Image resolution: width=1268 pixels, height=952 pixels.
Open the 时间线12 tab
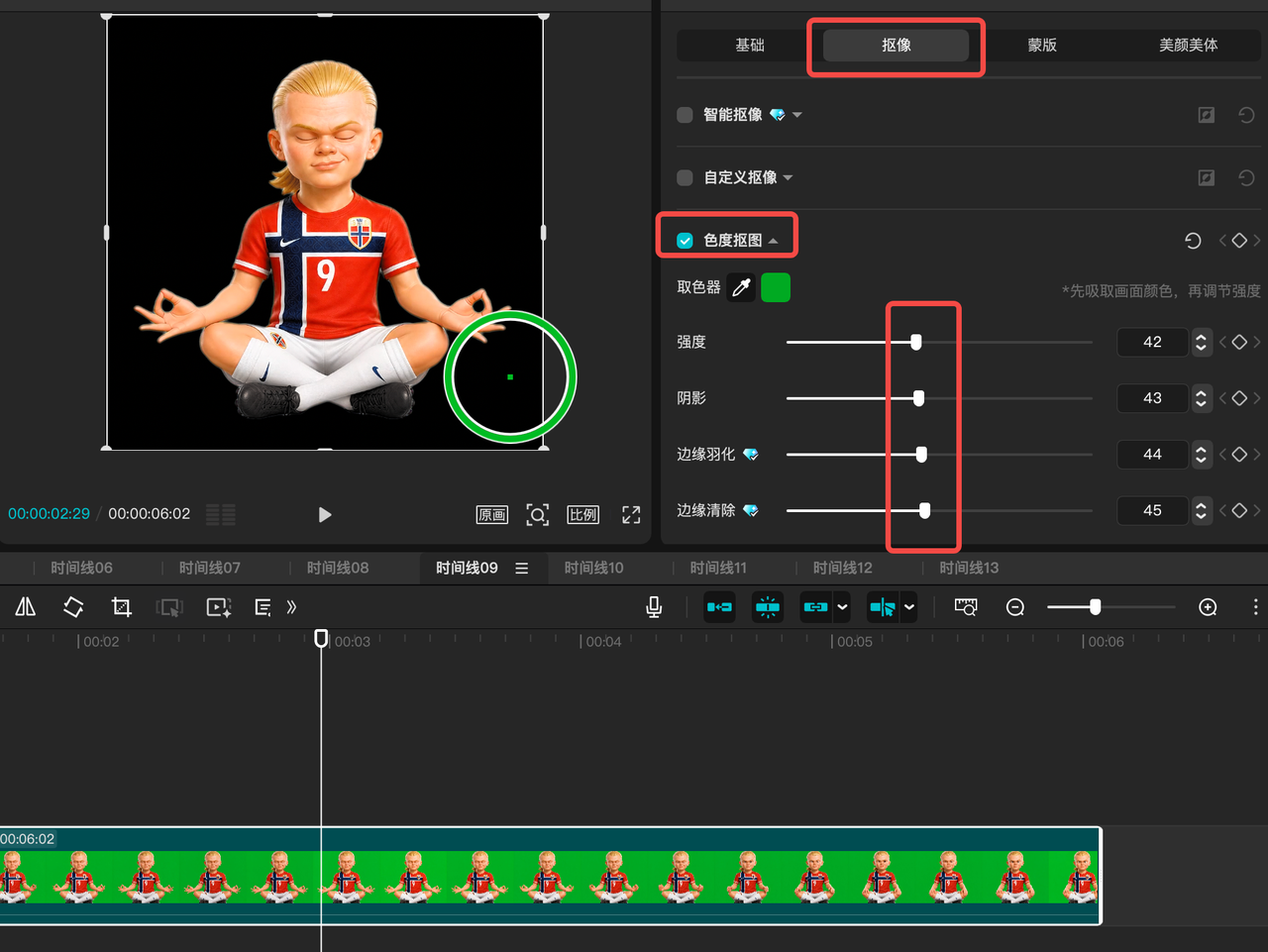pos(843,569)
